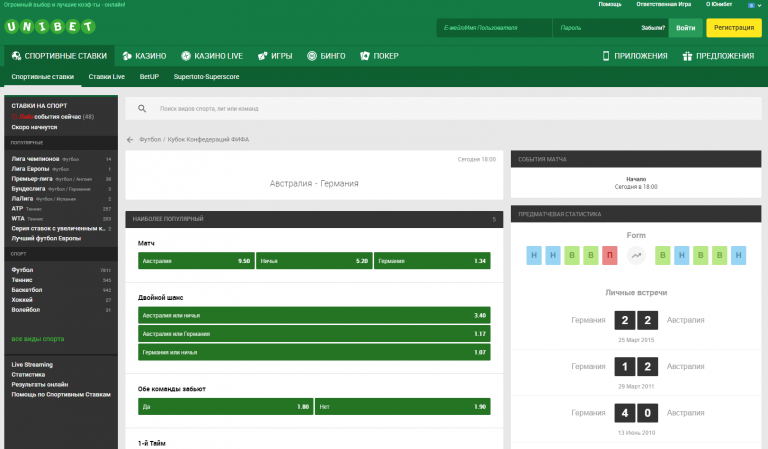Click the Казино Live icon
768x449 pixels.
[186, 56]
